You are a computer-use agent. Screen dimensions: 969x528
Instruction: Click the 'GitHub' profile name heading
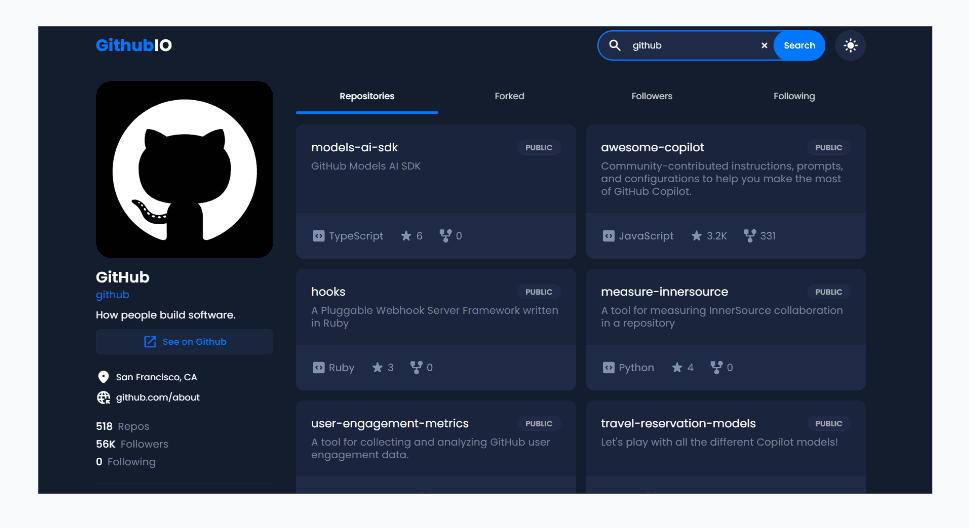pos(122,277)
